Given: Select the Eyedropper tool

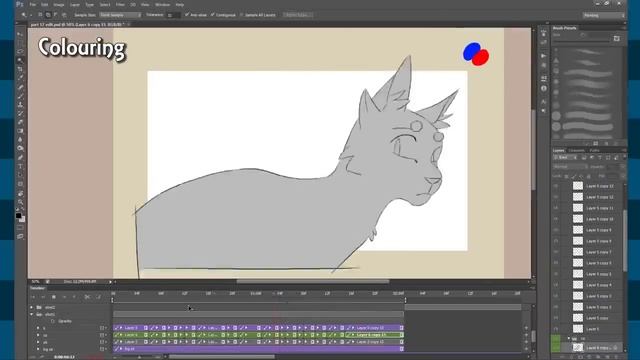Looking at the screenshot, I should (20, 78).
